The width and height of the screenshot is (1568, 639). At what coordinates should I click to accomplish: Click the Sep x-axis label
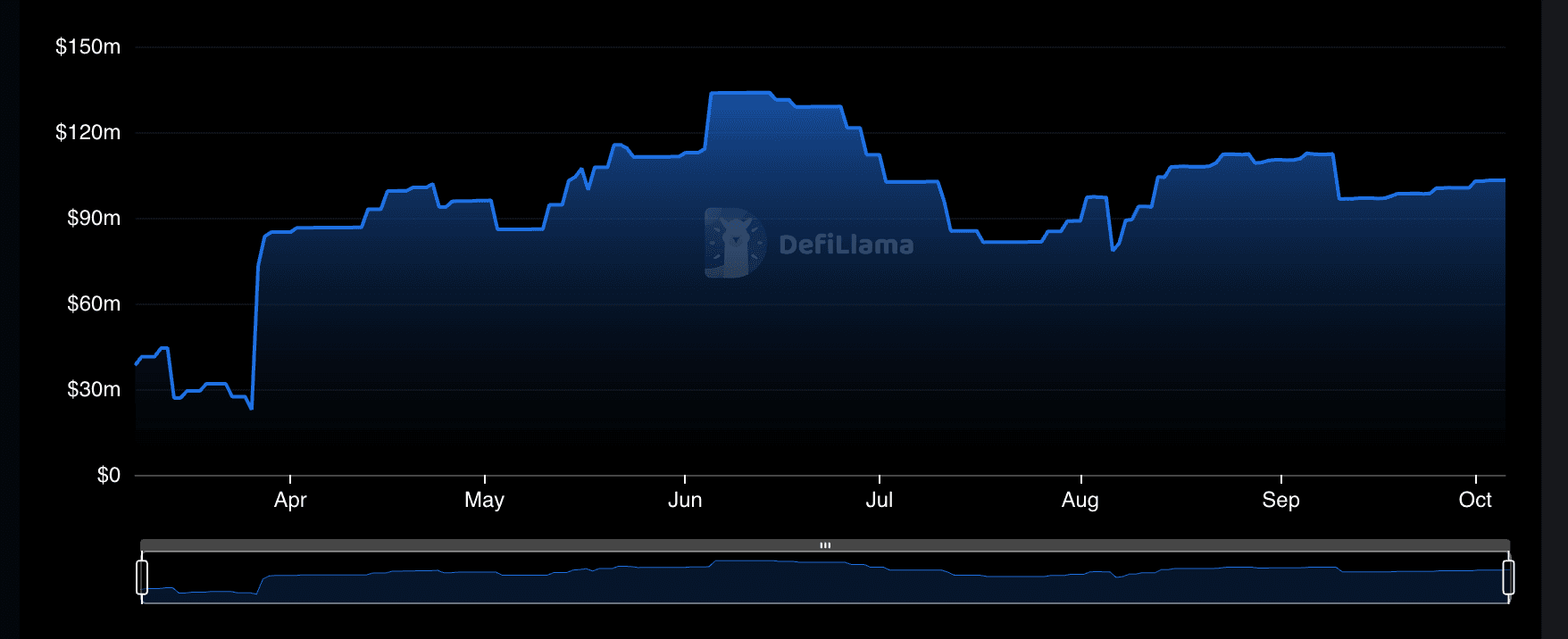1281,500
